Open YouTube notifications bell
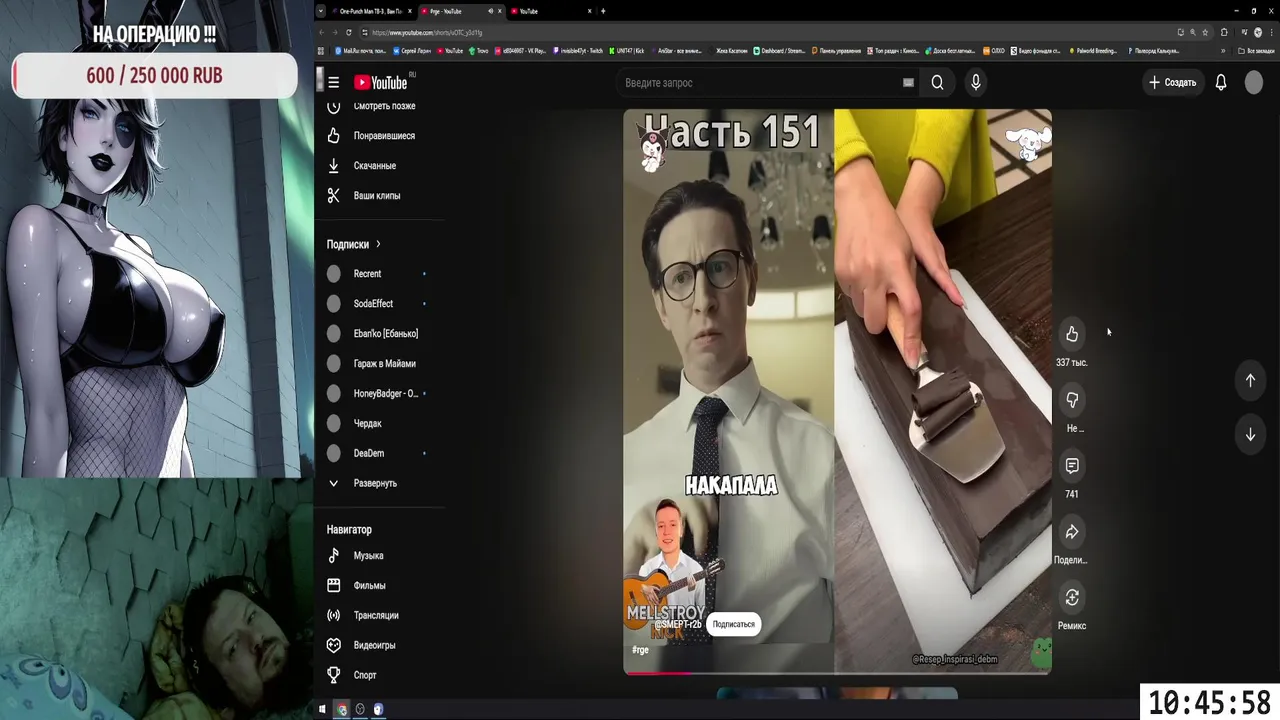This screenshot has height=720, width=1280. click(1220, 82)
